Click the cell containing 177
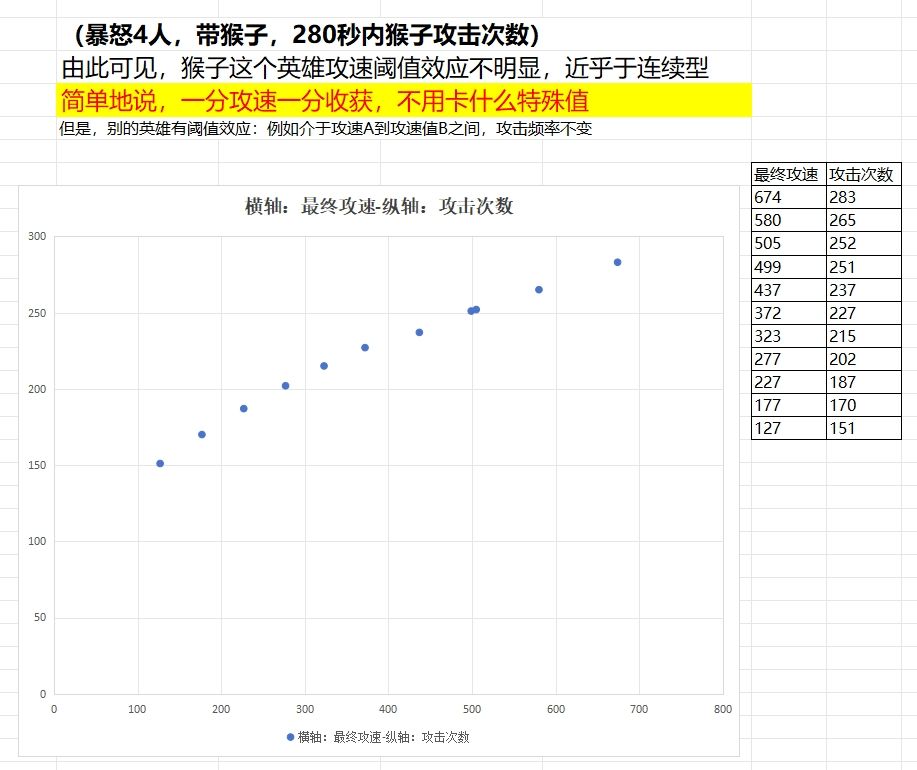Screen dimensions: 917x770 788,405
